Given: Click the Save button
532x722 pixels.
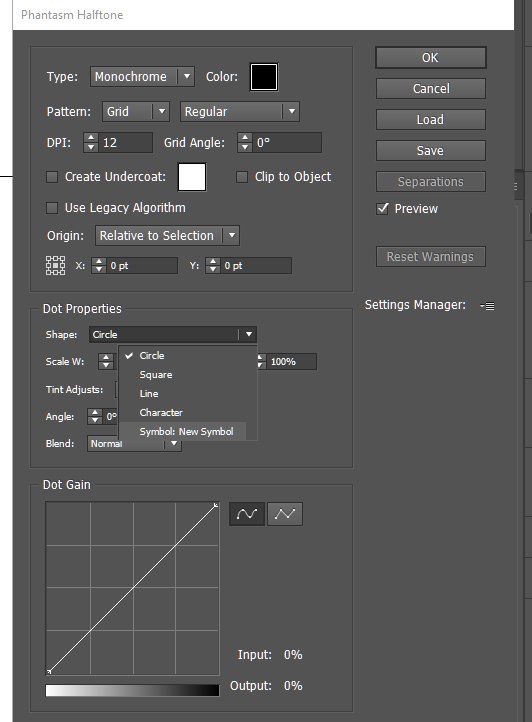Looking at the screenshot, I should point(431,151).
